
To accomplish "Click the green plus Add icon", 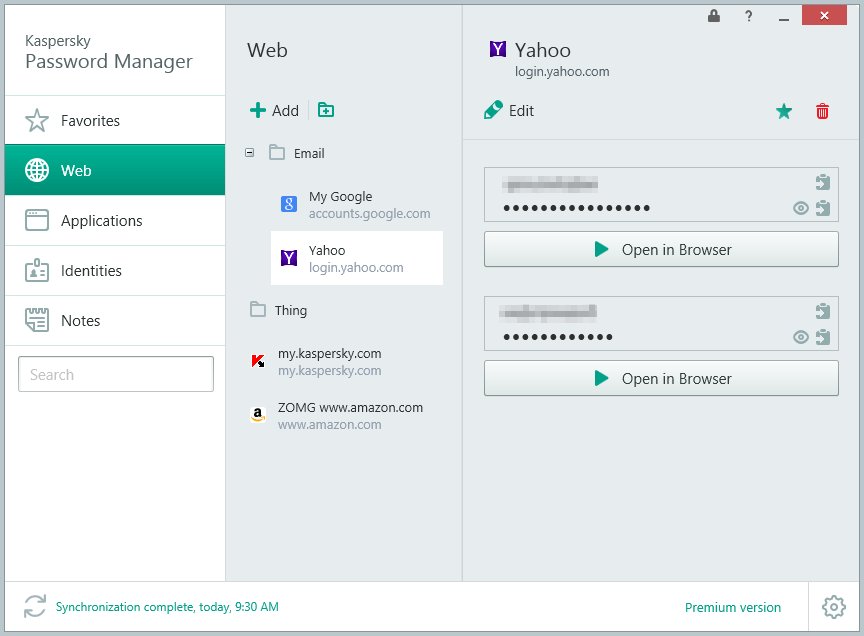I will pos(258,110).
